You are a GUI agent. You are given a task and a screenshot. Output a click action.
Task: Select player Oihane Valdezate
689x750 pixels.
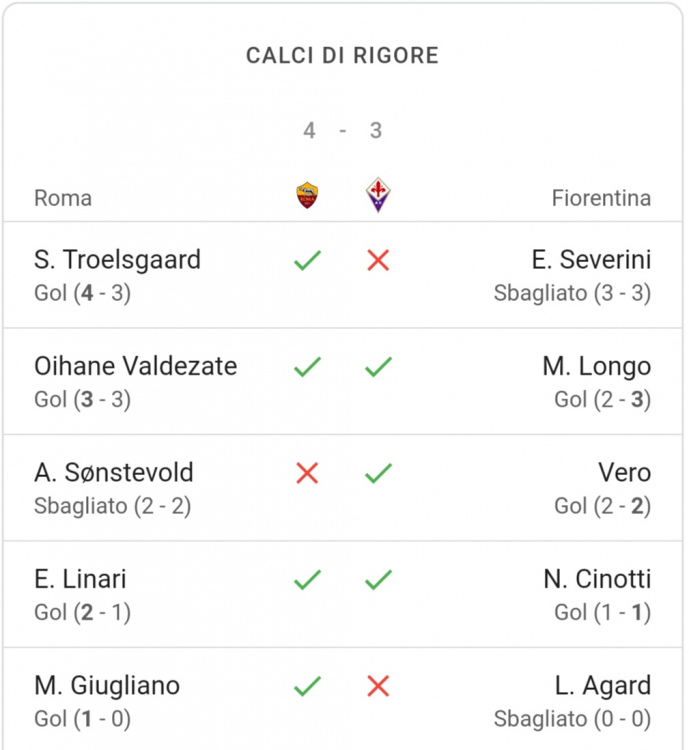tap(135, 366)
